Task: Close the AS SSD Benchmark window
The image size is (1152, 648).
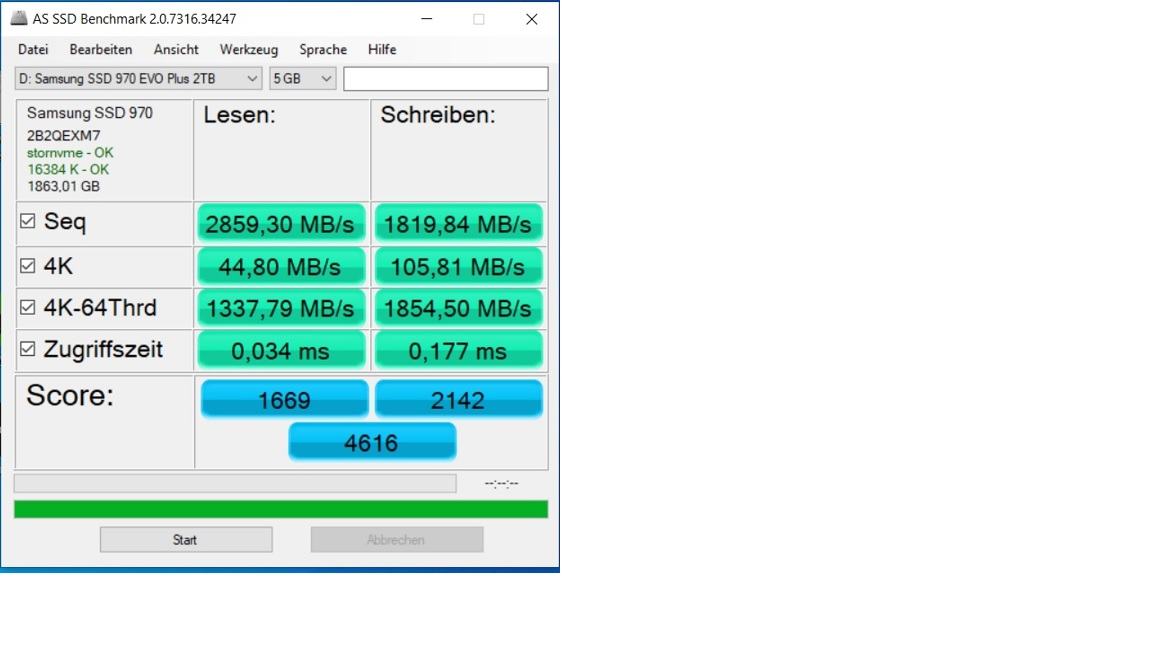Action: tap(532, 19)
